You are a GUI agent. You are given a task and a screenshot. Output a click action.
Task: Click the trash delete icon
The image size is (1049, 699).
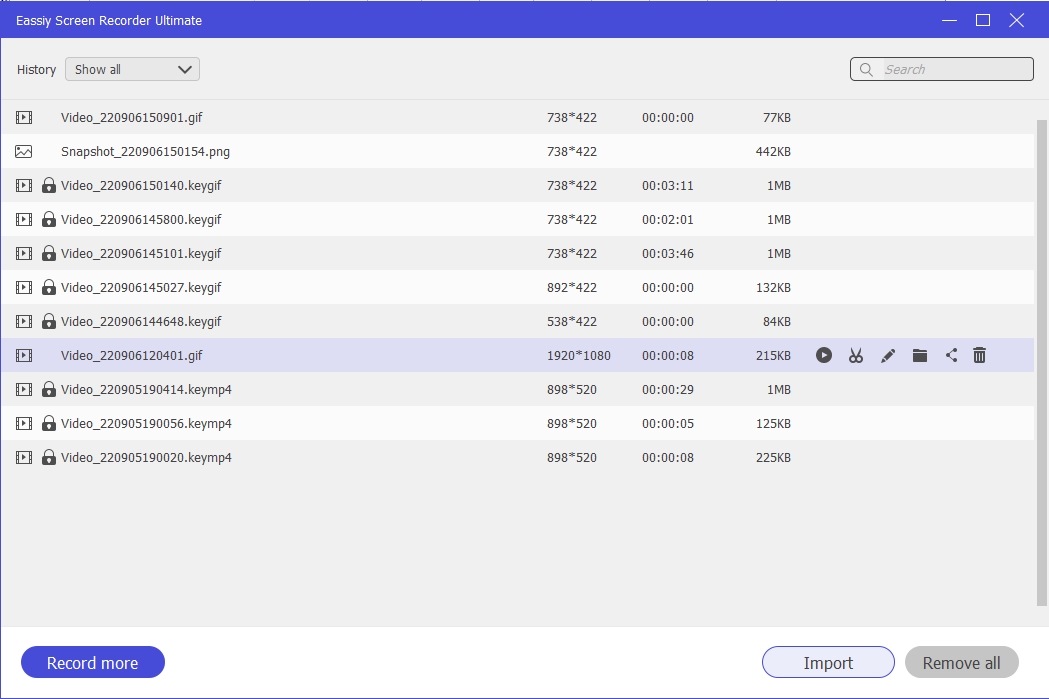(x=979, y=355)
